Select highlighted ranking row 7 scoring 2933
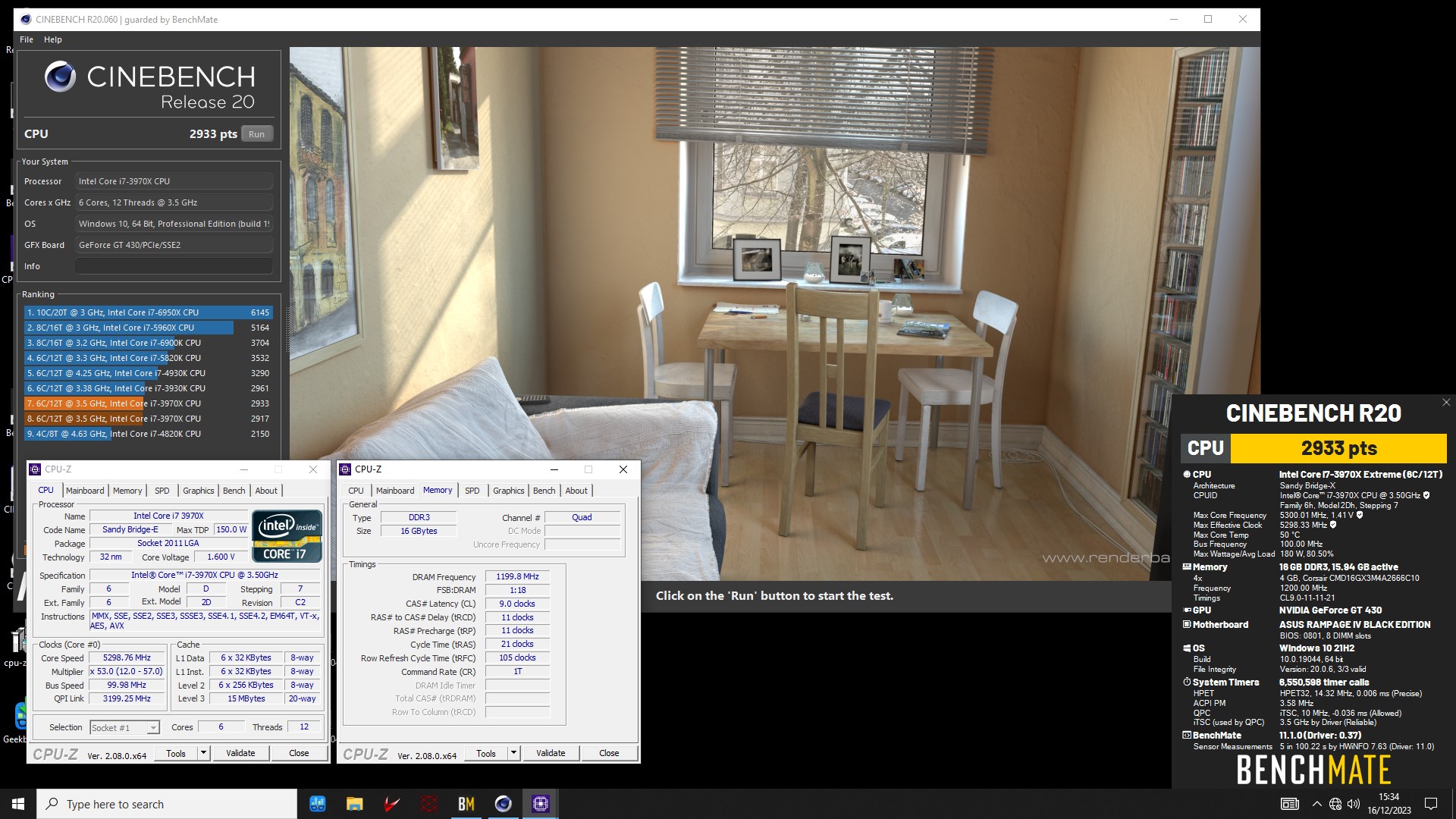 coord(149,403)
